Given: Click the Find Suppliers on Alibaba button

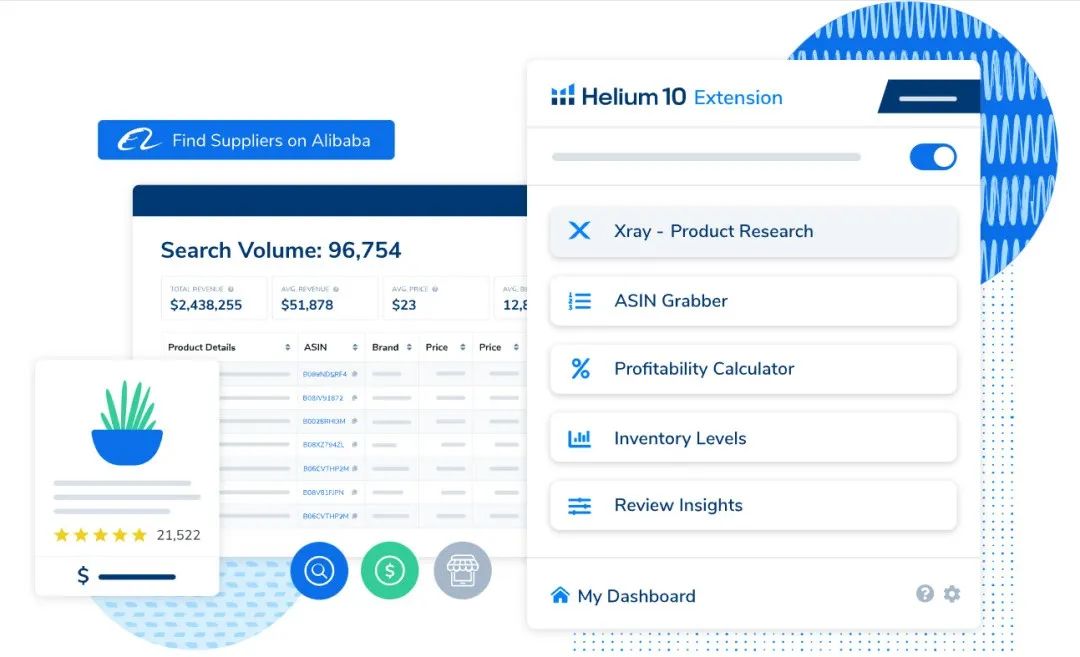Looking at the screenshot, I should click(x=245, y=140).
